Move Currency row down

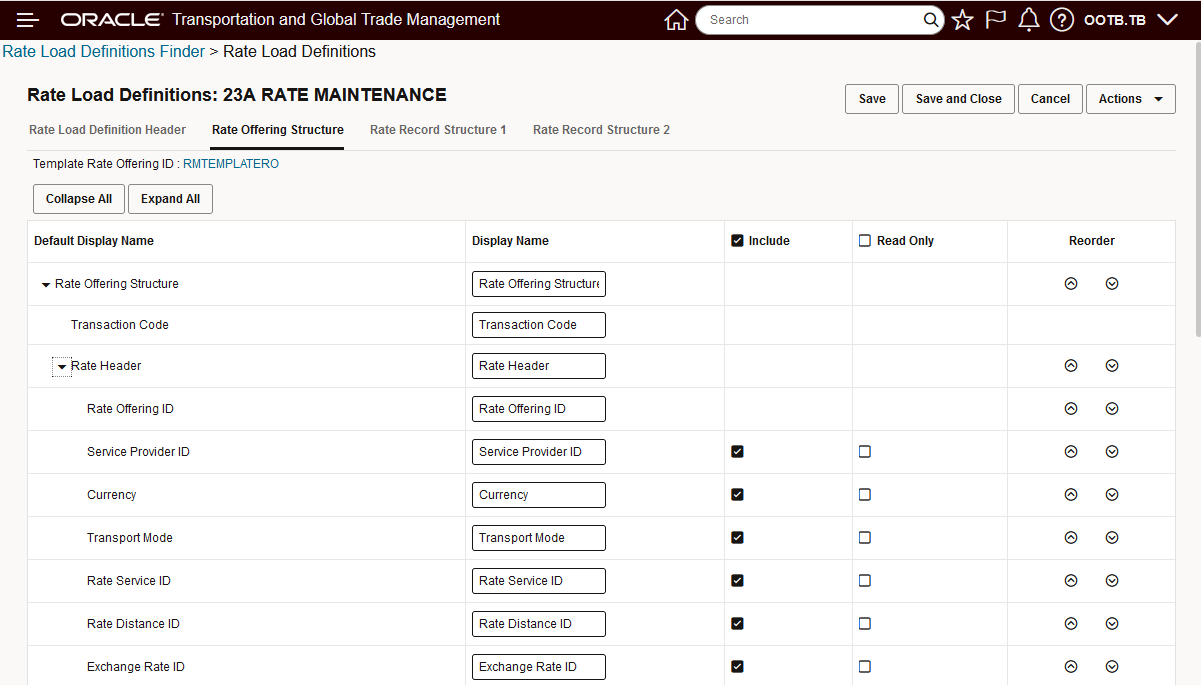coord(1112,495)
